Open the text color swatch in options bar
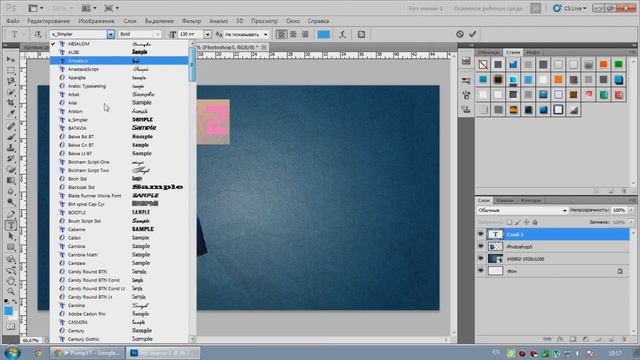This screenshot has width=640, height=360. (324, 34)
